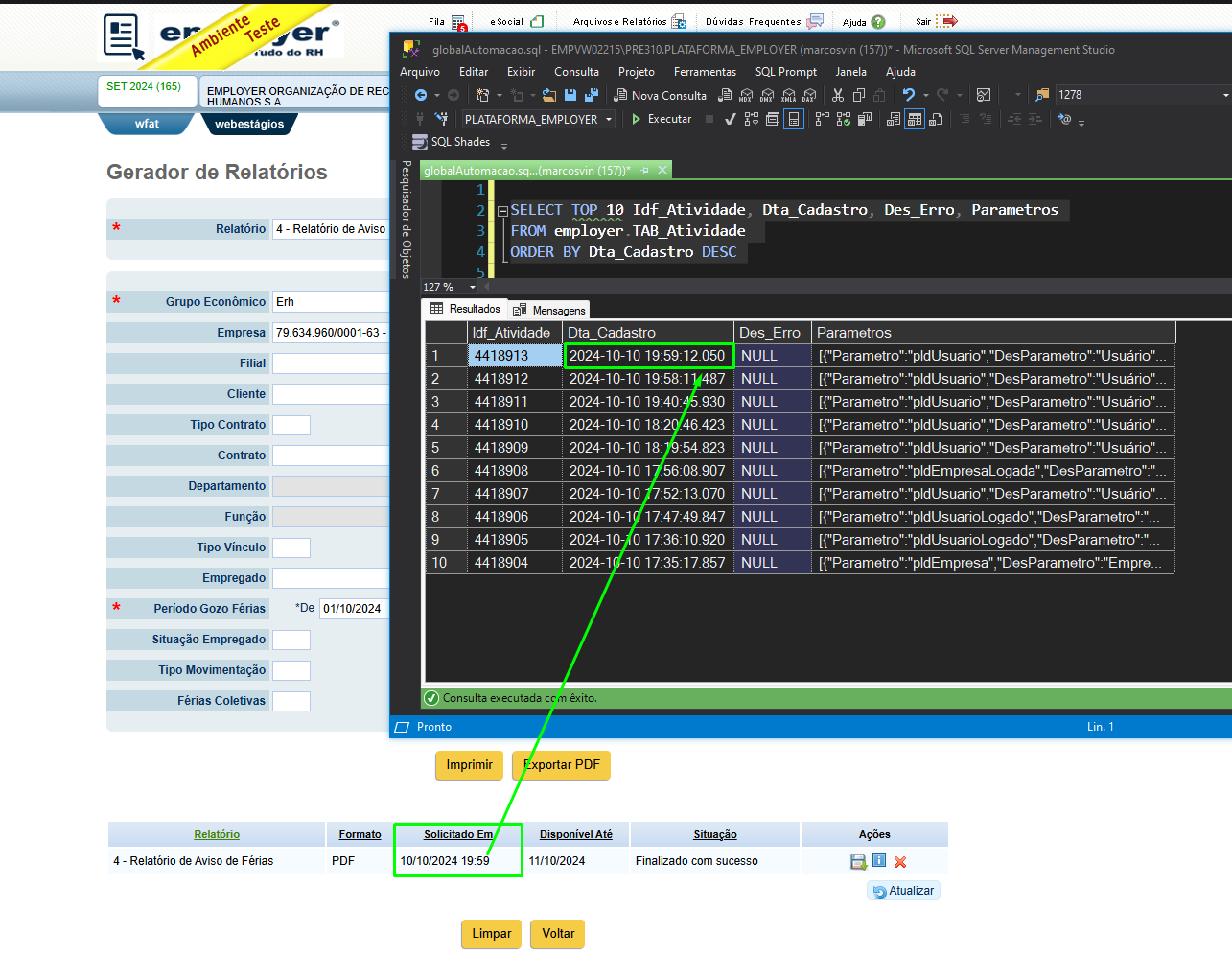Download the report with the floppy disk icon
Viewport: 1232px width, 979px height.
coord(858,862)
